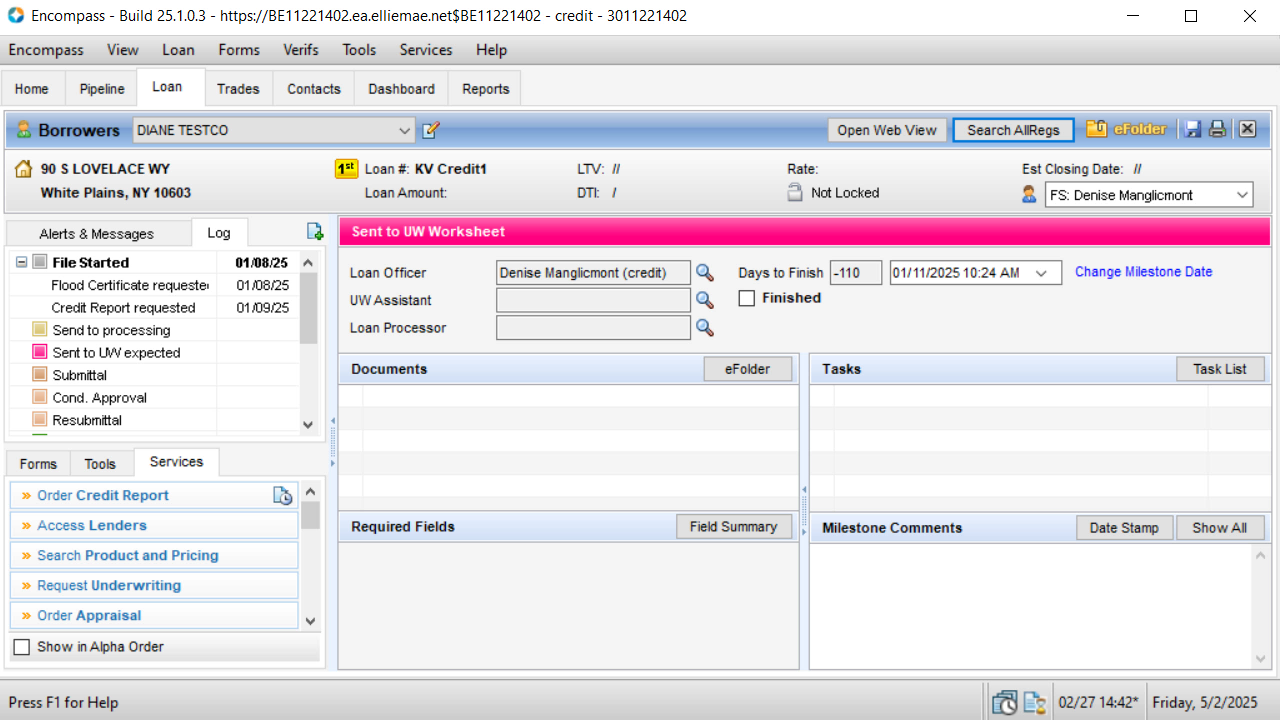Click the pink Sent to UW expected icon
The height and width of the screenshot is (720, 1280).
click(40, 352)
